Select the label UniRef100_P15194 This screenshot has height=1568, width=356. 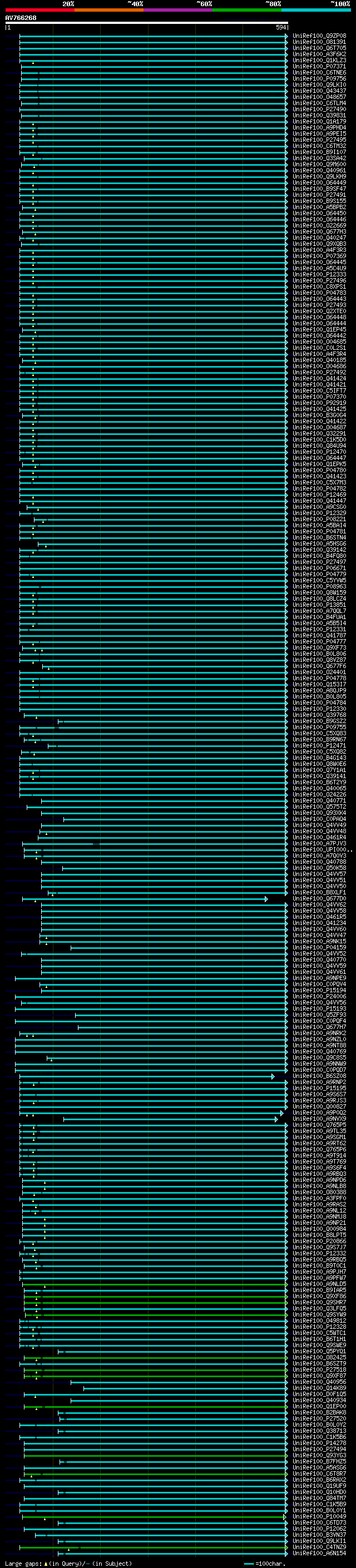point(319,990)
